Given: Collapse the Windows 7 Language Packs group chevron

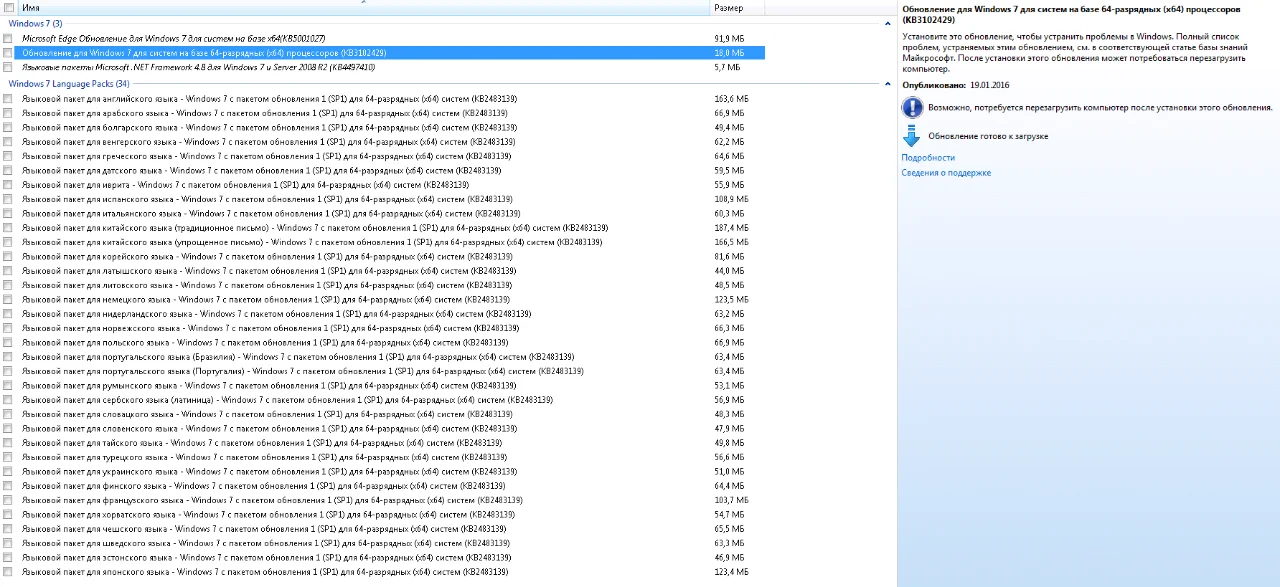Looking at the screenshot, I should pos(887,84).
